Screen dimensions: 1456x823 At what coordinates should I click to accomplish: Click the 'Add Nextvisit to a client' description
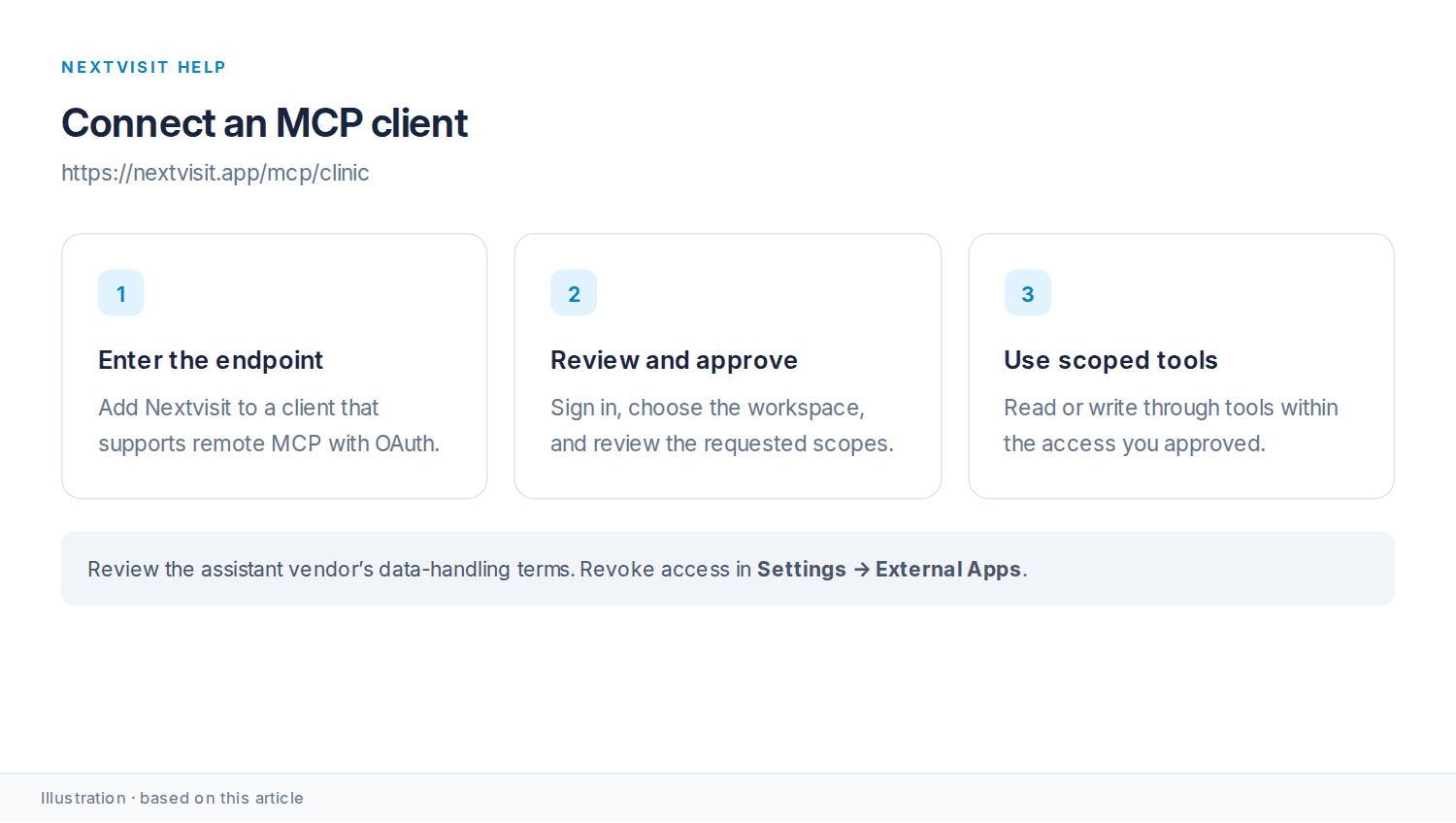coord(269,425)
